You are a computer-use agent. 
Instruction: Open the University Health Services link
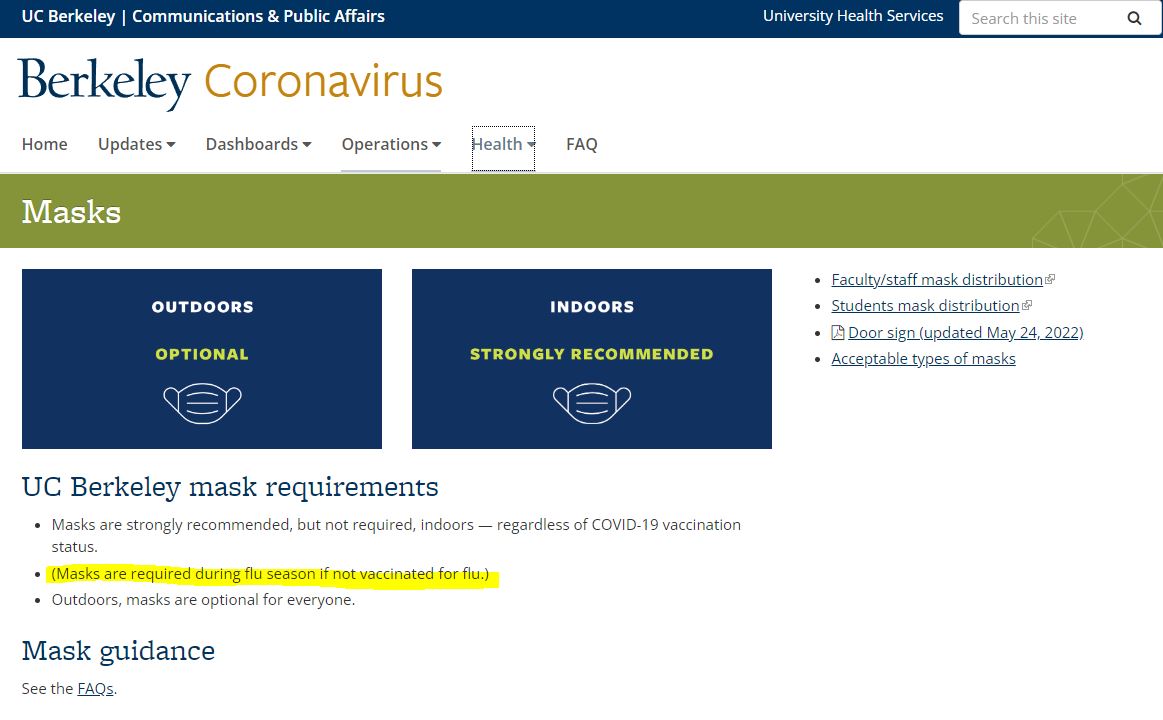click(x=853, y=16)
